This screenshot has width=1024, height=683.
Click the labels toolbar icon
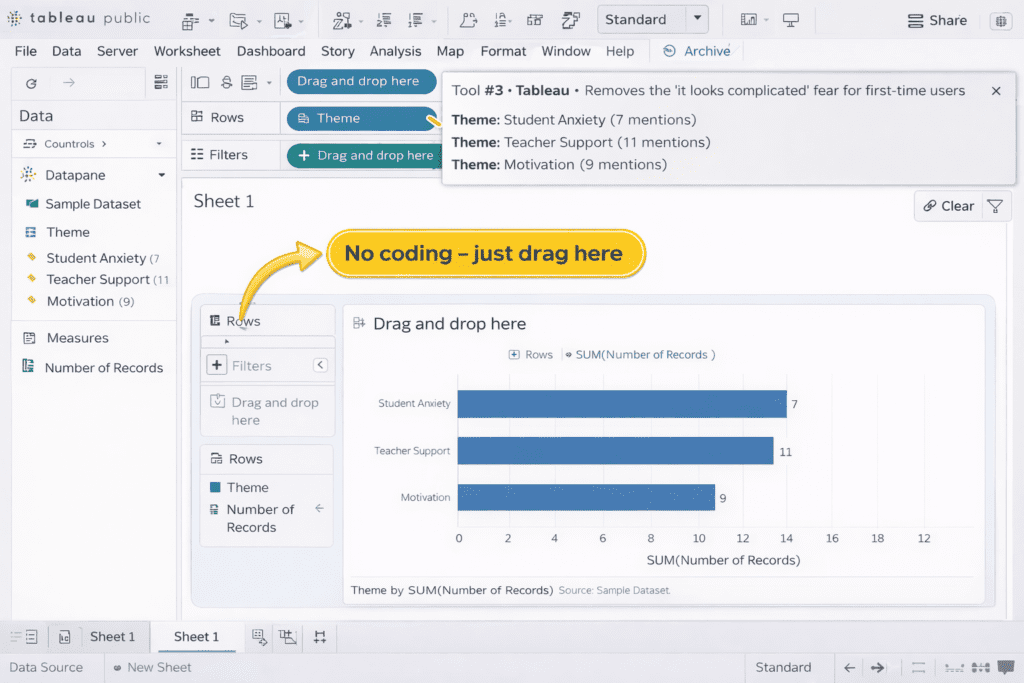click(x=502, y=20)
